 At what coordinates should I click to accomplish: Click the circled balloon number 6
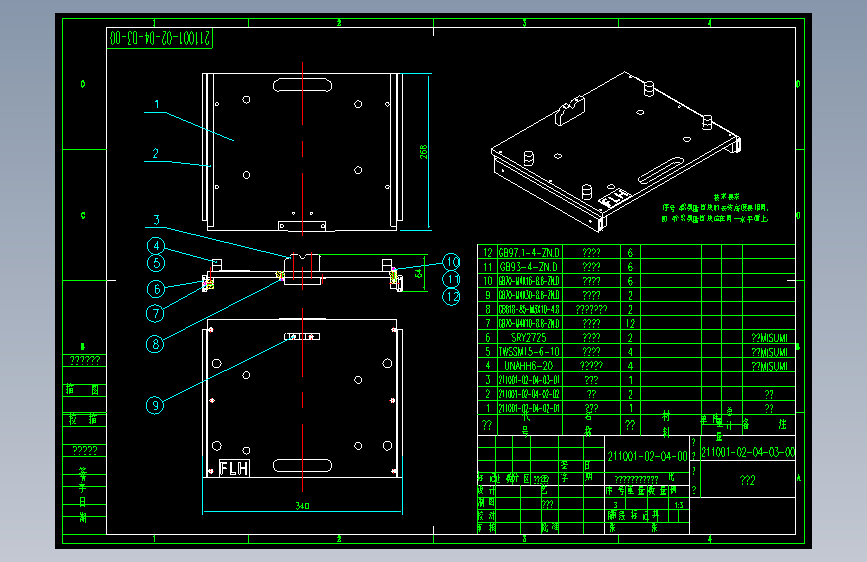tap(156, 289)
